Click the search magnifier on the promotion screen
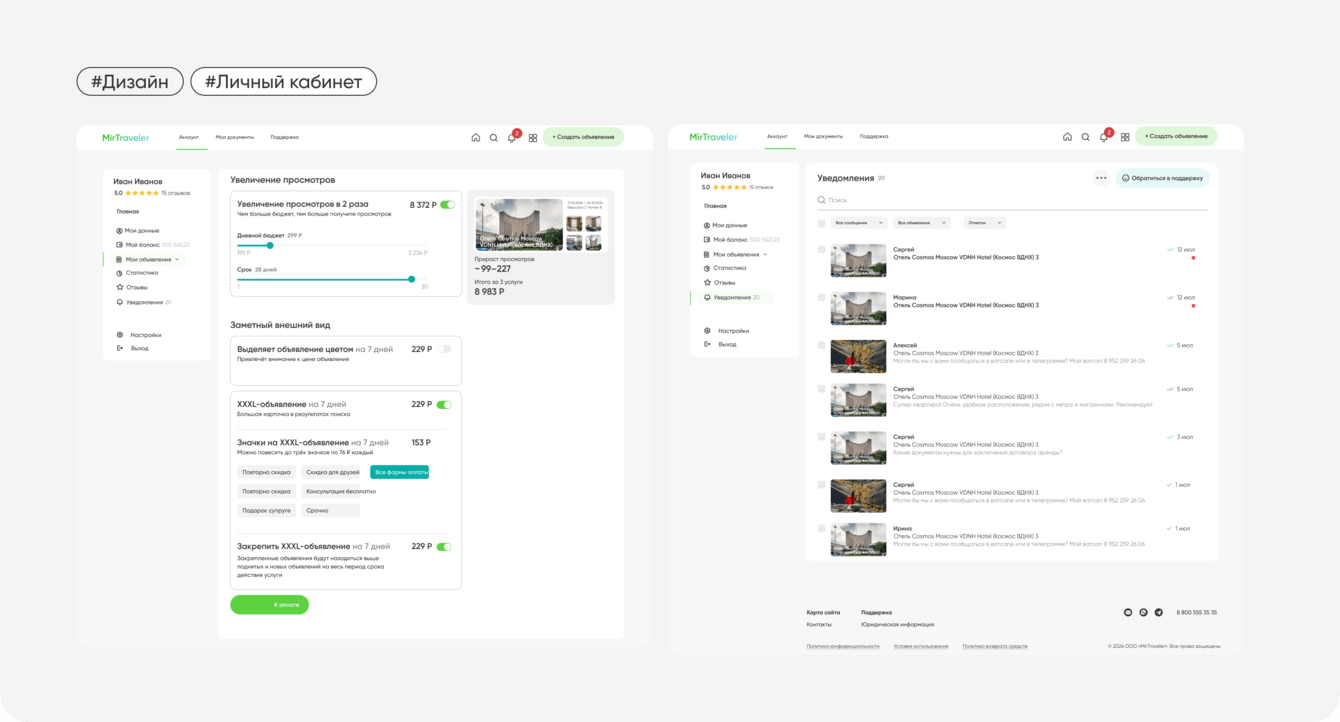 tap(494, 138)
